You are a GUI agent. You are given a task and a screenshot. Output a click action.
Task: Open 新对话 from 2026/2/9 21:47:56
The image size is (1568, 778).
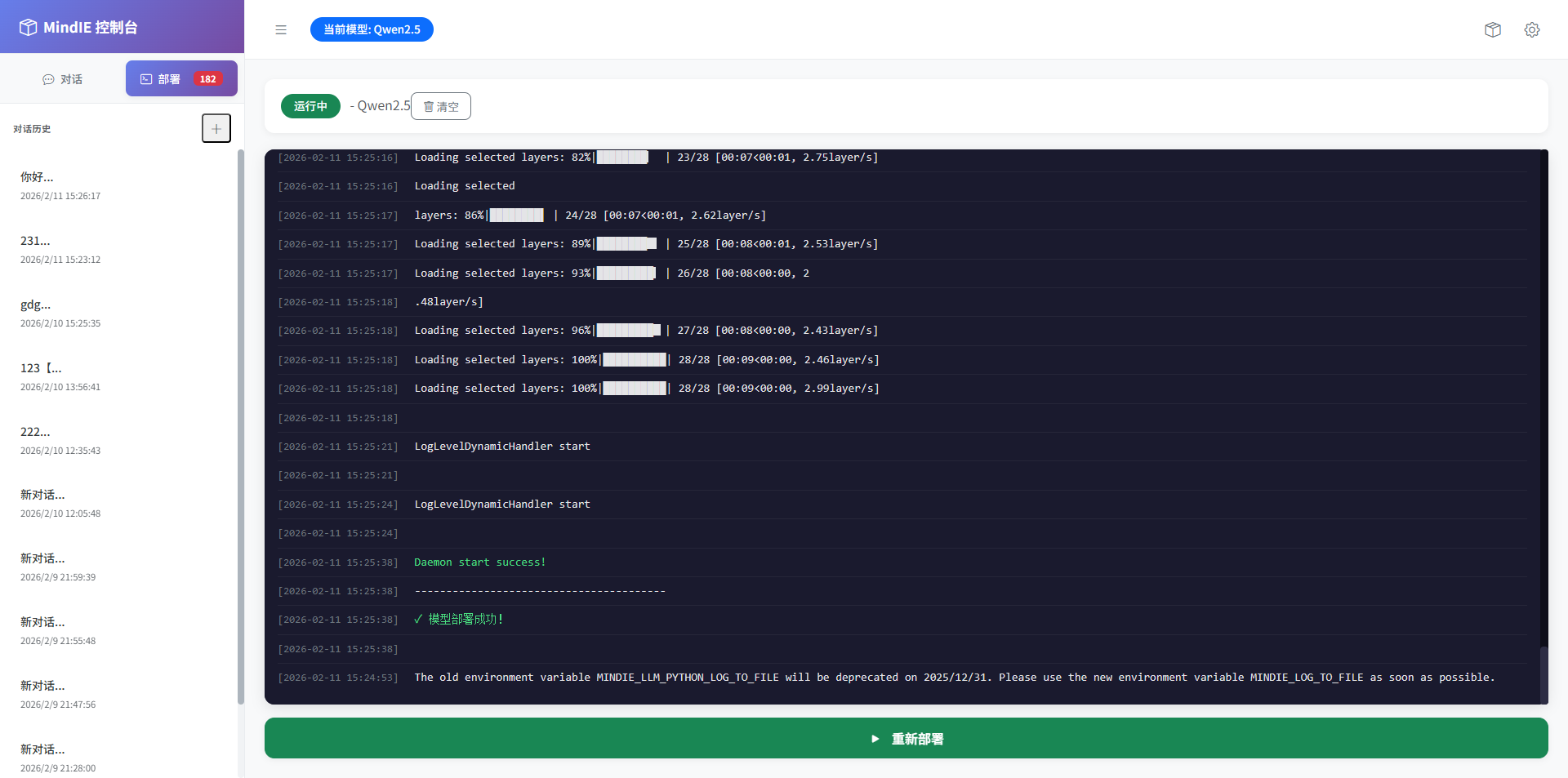pos(118,694)
